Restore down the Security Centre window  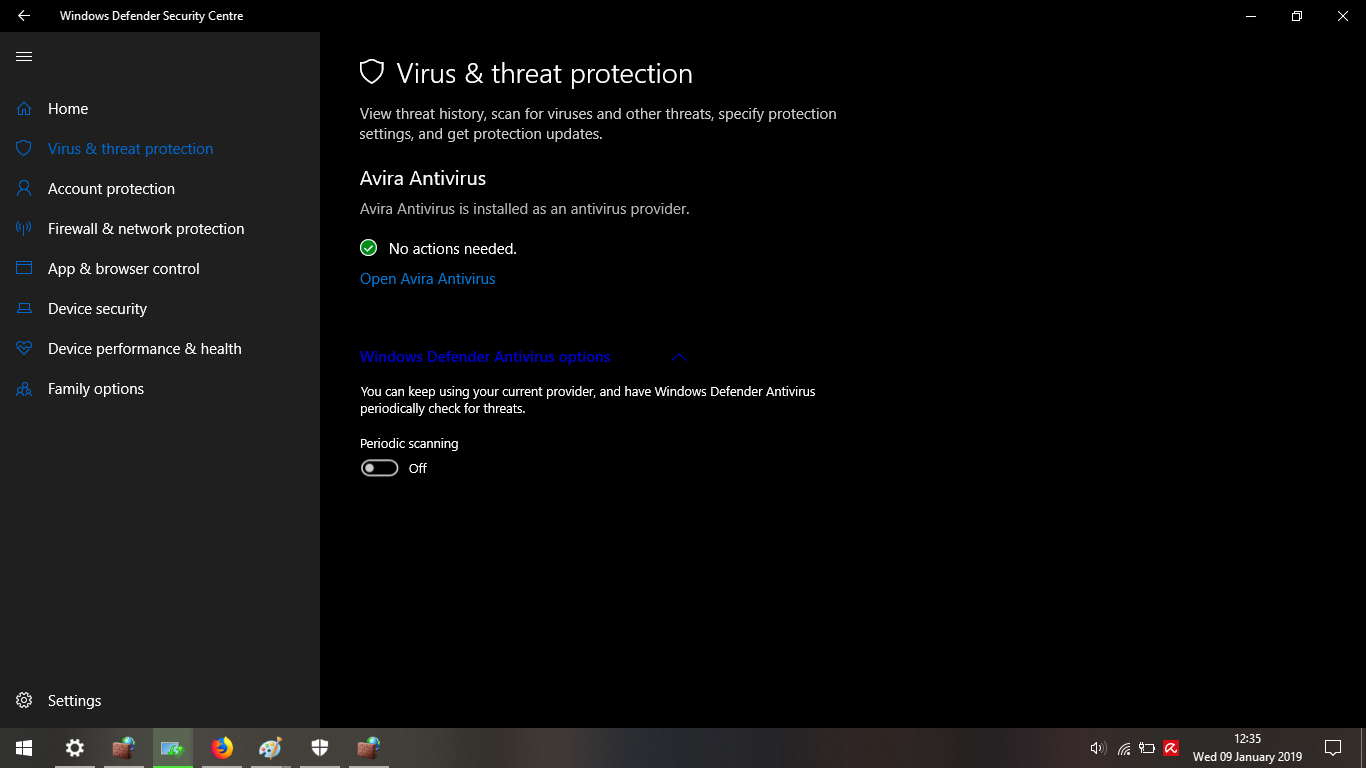[x=1297, y=16]
